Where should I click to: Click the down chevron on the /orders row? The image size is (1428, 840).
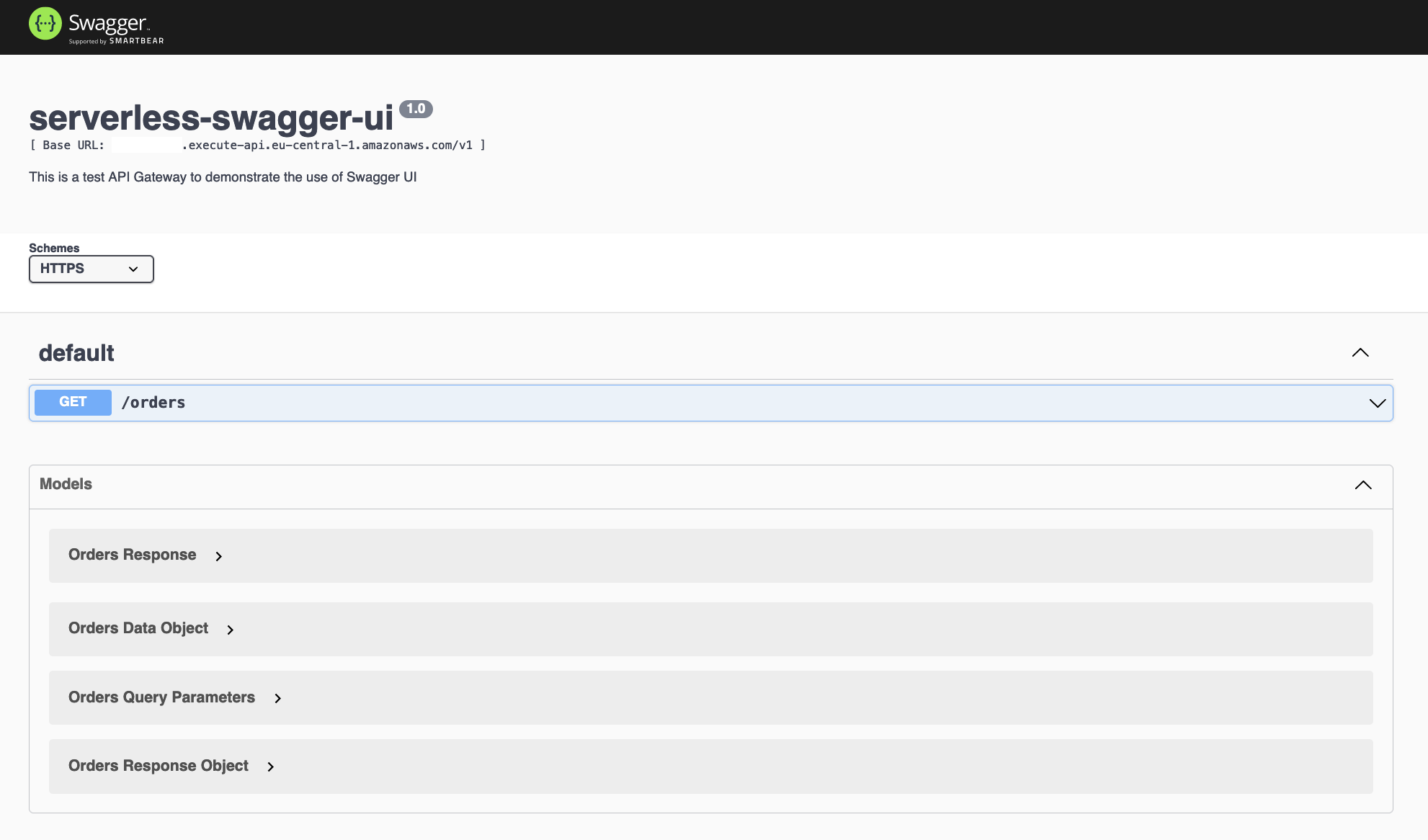(1377, 403)
